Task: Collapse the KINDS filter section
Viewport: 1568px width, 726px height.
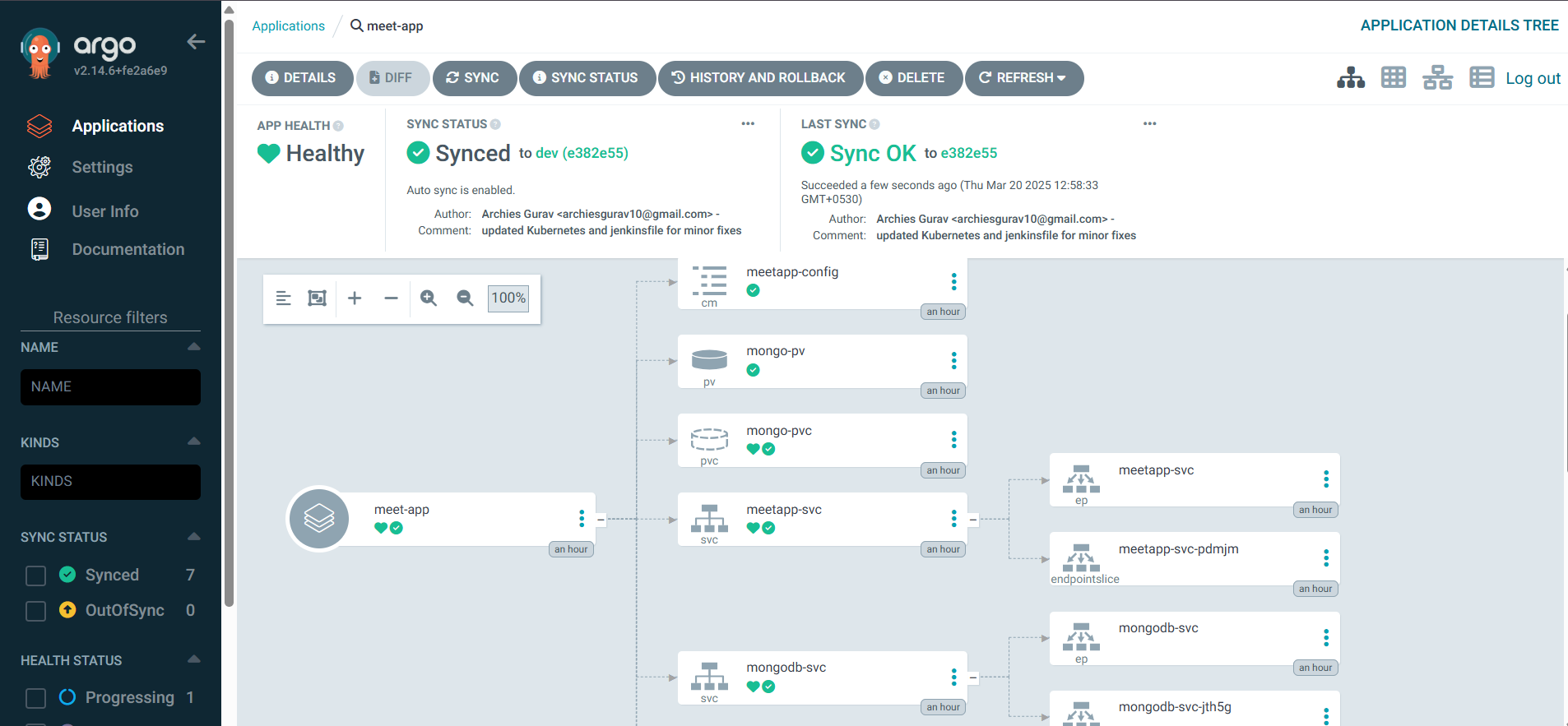Action: click(194, 442)
